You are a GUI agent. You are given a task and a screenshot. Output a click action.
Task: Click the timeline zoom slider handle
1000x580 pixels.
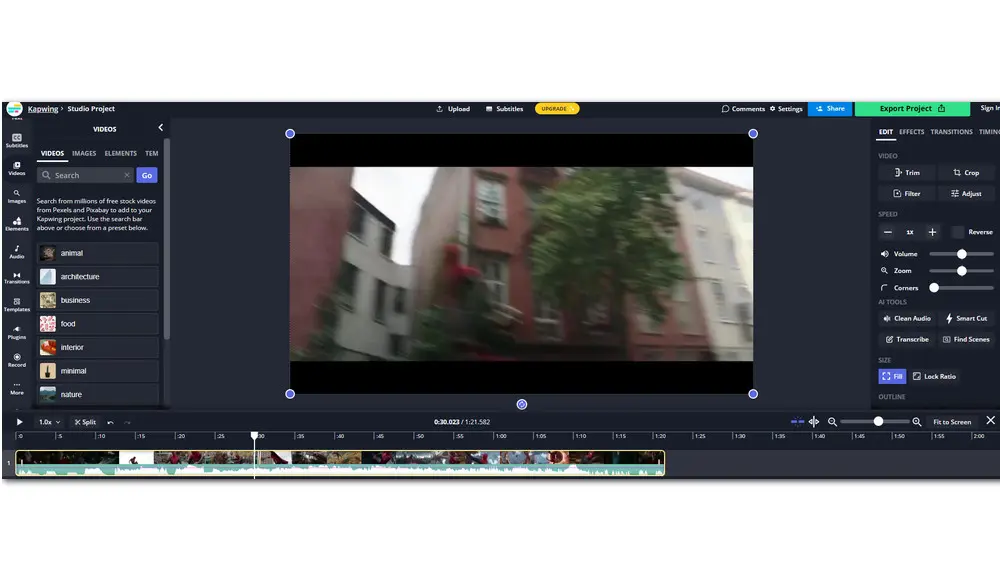pyautogui.click(x=878, y=421)
